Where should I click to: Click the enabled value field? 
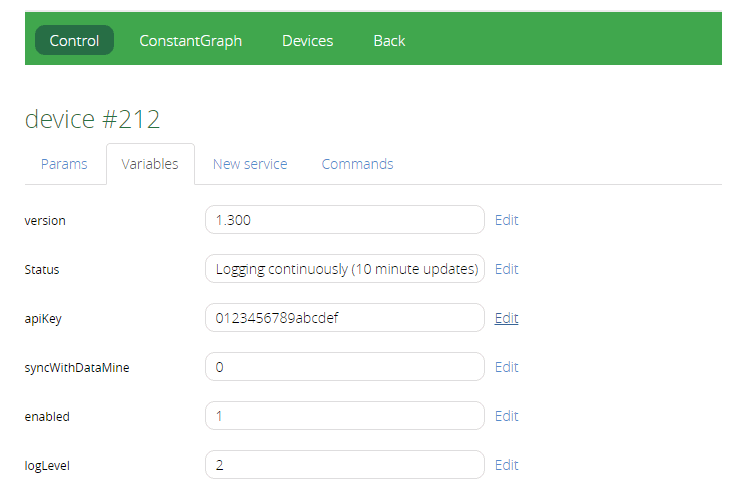tap(344, 416)
